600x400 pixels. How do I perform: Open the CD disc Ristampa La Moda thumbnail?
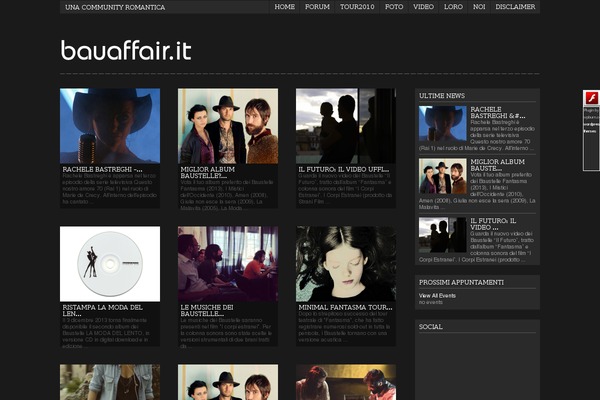110,264
